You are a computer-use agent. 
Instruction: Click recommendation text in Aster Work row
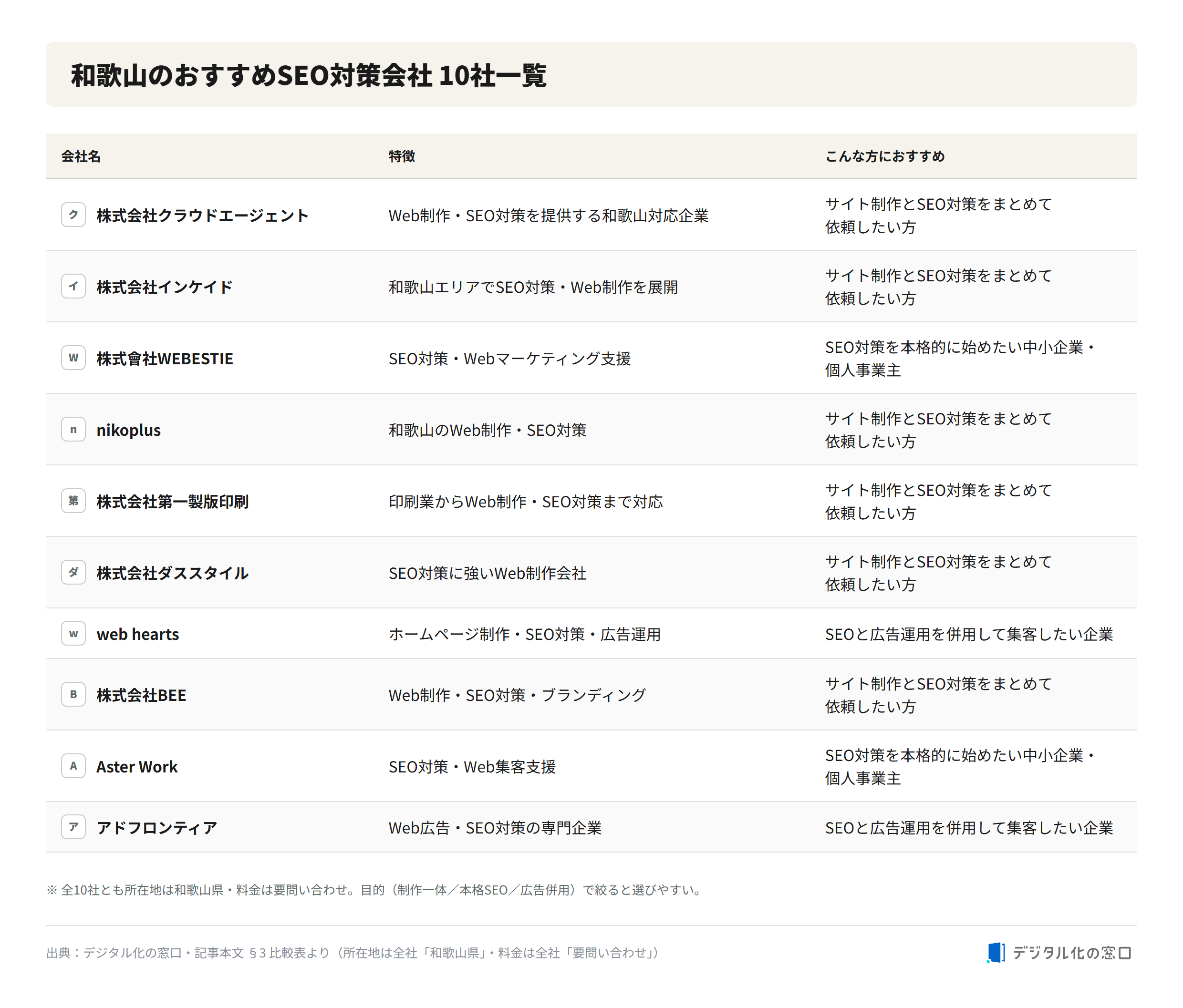point(961,766)
